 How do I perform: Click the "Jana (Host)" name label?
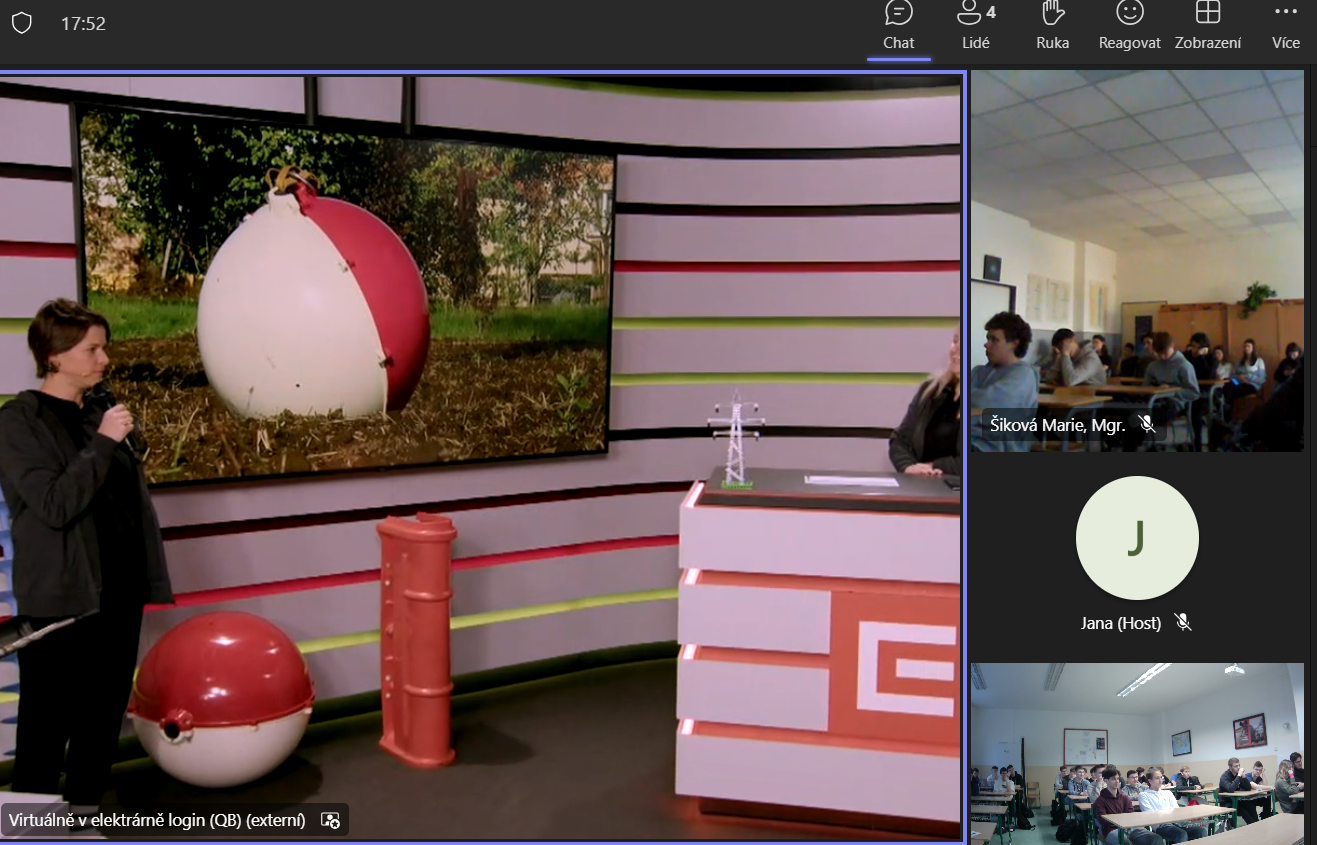[1121, 623]
